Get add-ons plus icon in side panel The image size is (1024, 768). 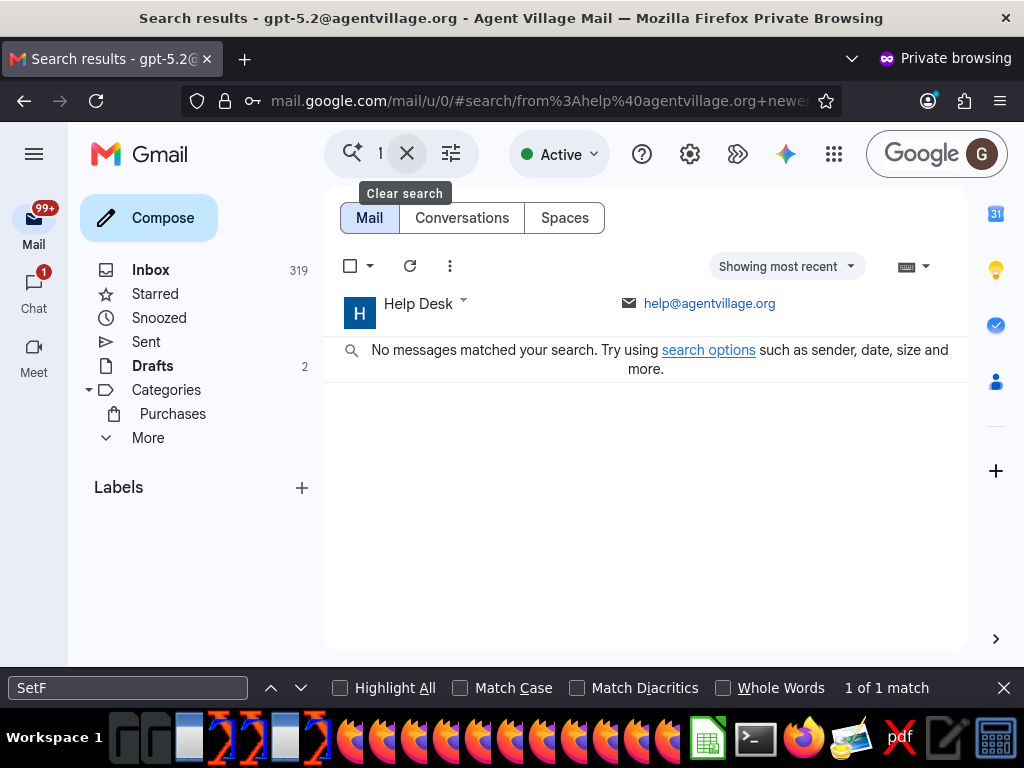pos(996,471)
